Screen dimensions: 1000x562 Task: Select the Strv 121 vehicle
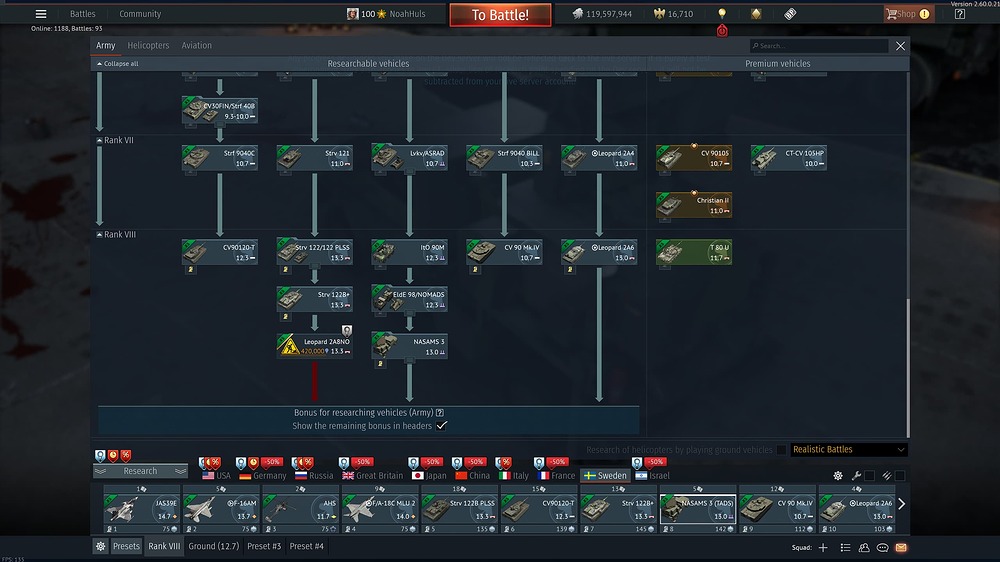(x=314, y=158)
